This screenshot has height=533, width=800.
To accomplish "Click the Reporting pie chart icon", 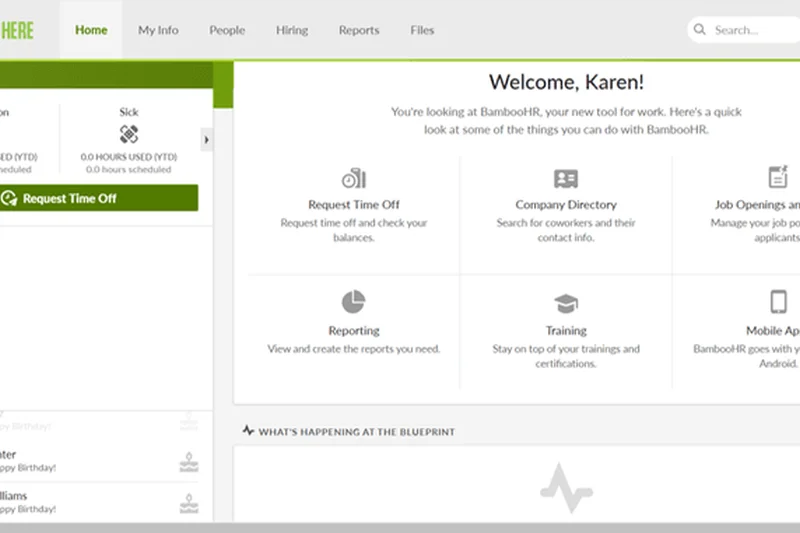I will pyautogui.click(x=353, y=301).
